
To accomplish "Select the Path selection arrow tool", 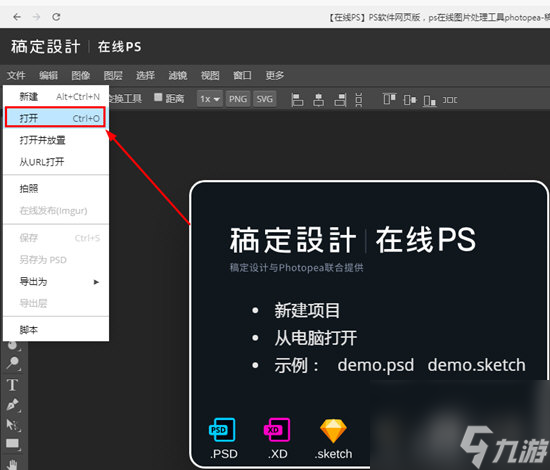I will pos(13,424).
